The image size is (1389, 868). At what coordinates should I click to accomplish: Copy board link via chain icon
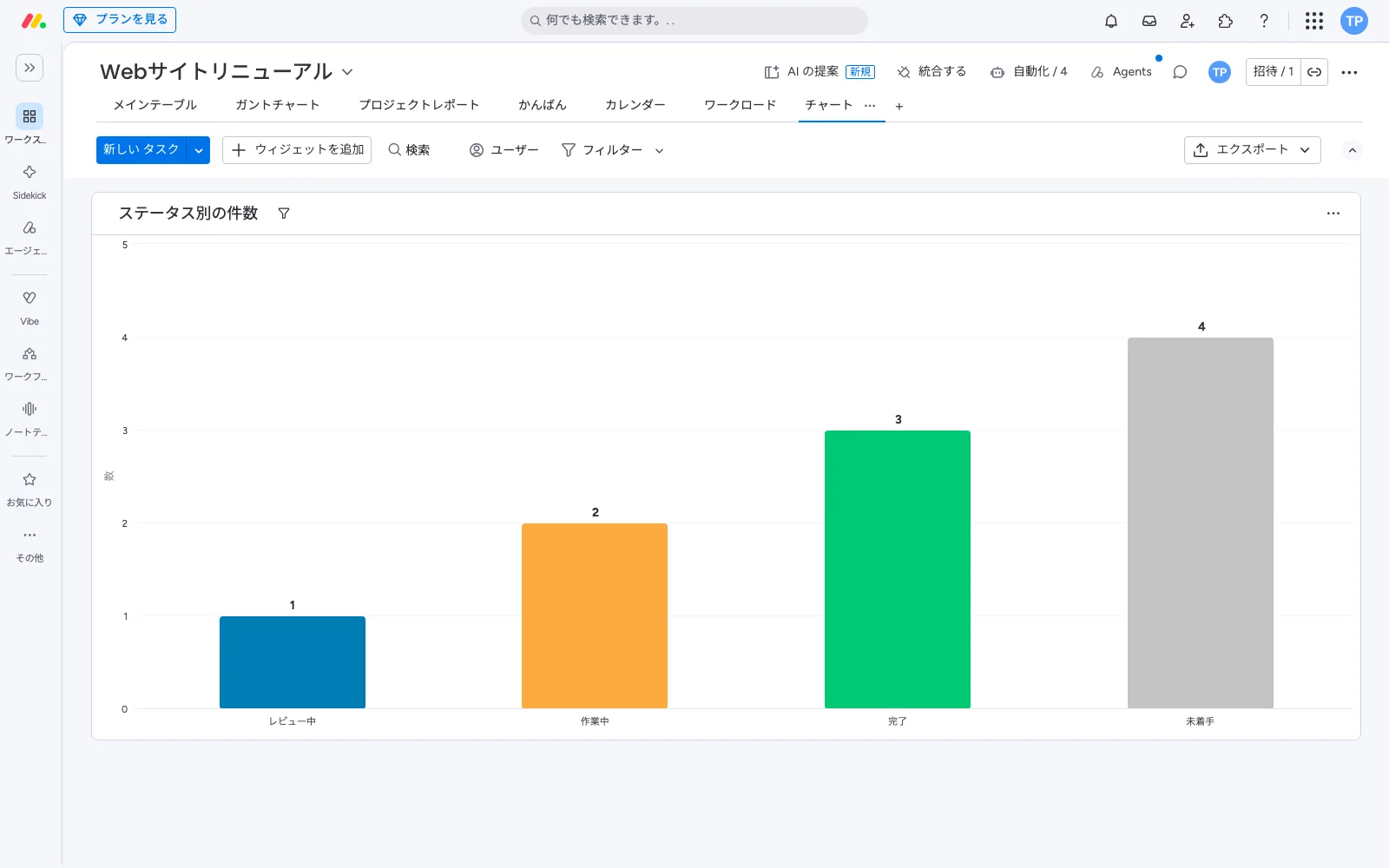1314,72
